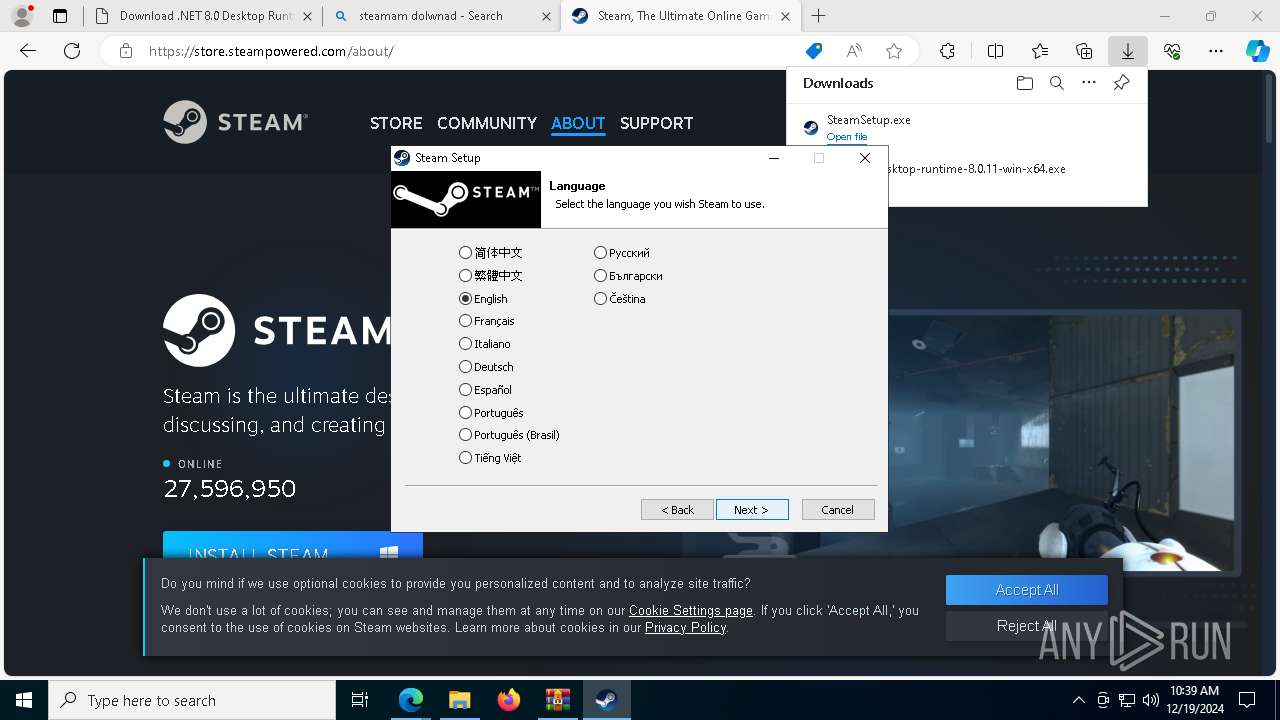This screenshot has height=720, width=1280.
Task: Open Browser essentials heart icon
Action: pyautogui.click(x=1172, y=51)
